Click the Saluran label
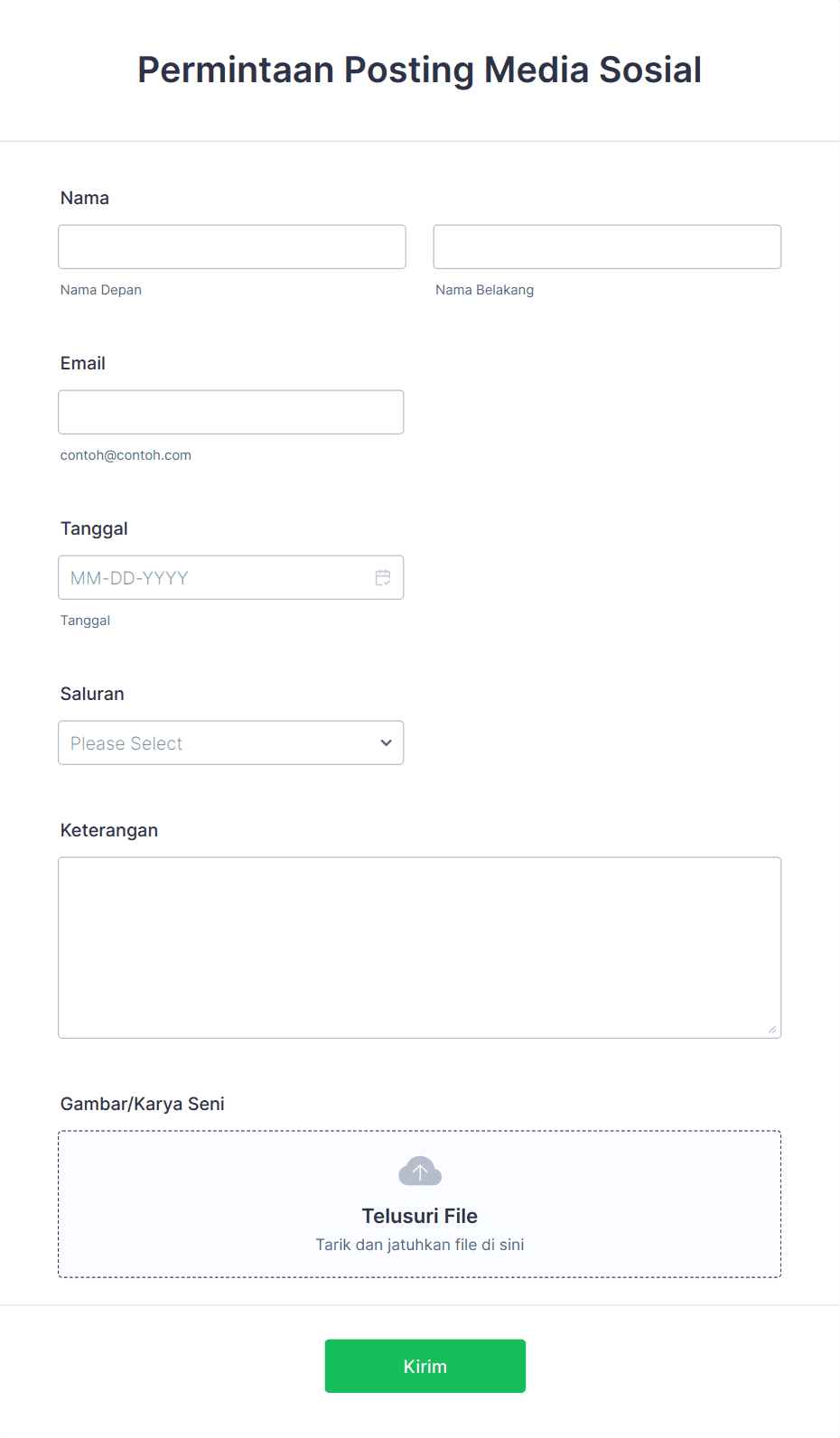 [92, 694]
